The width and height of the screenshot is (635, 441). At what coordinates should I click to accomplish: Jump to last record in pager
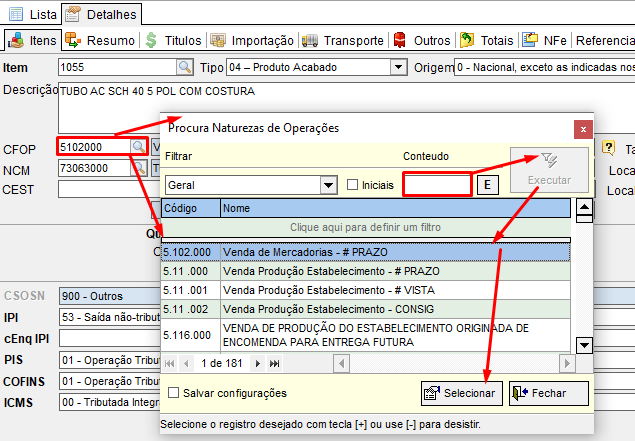coord(274,362)
